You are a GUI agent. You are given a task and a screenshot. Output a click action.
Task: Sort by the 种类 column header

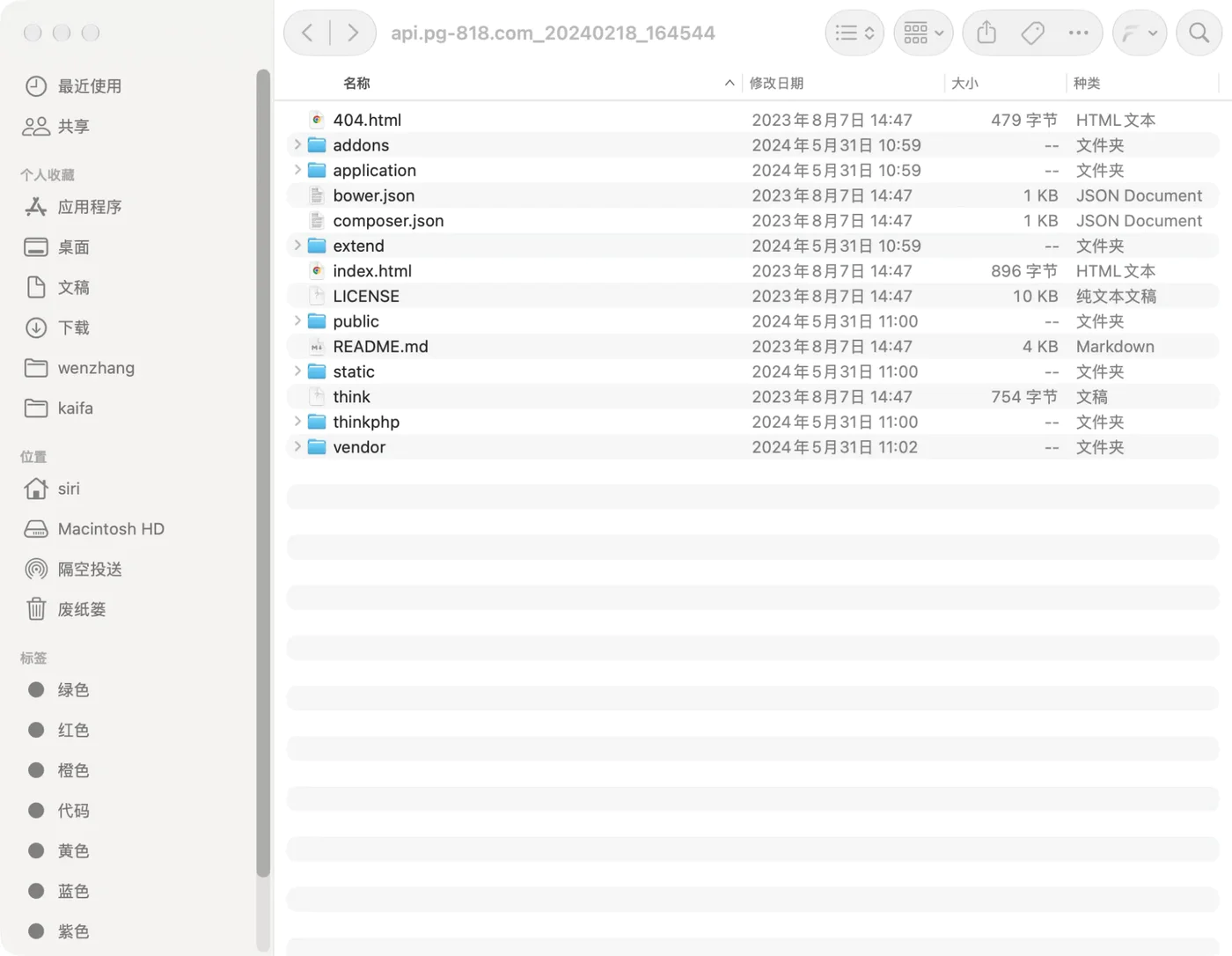(1087, 83)
